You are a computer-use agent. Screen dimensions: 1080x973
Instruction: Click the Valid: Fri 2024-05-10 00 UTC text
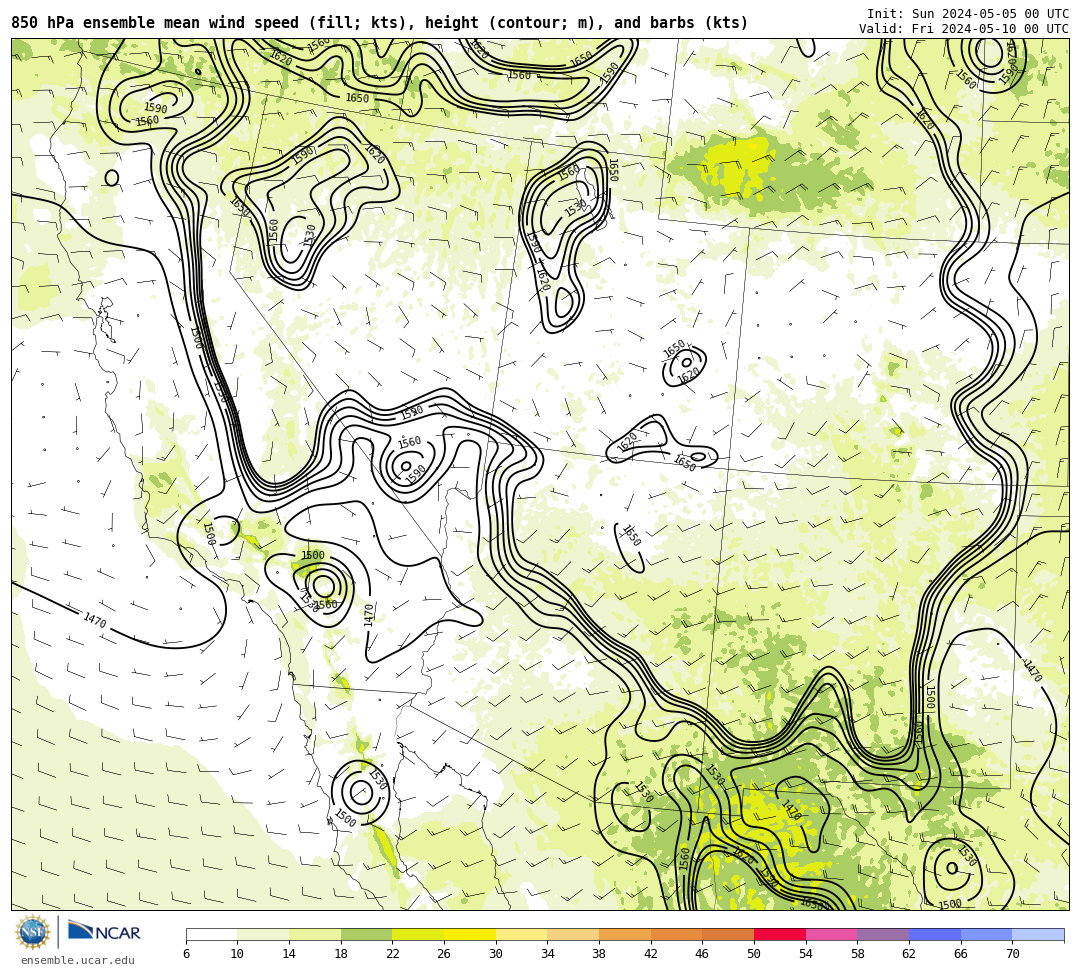coord(964,29)
